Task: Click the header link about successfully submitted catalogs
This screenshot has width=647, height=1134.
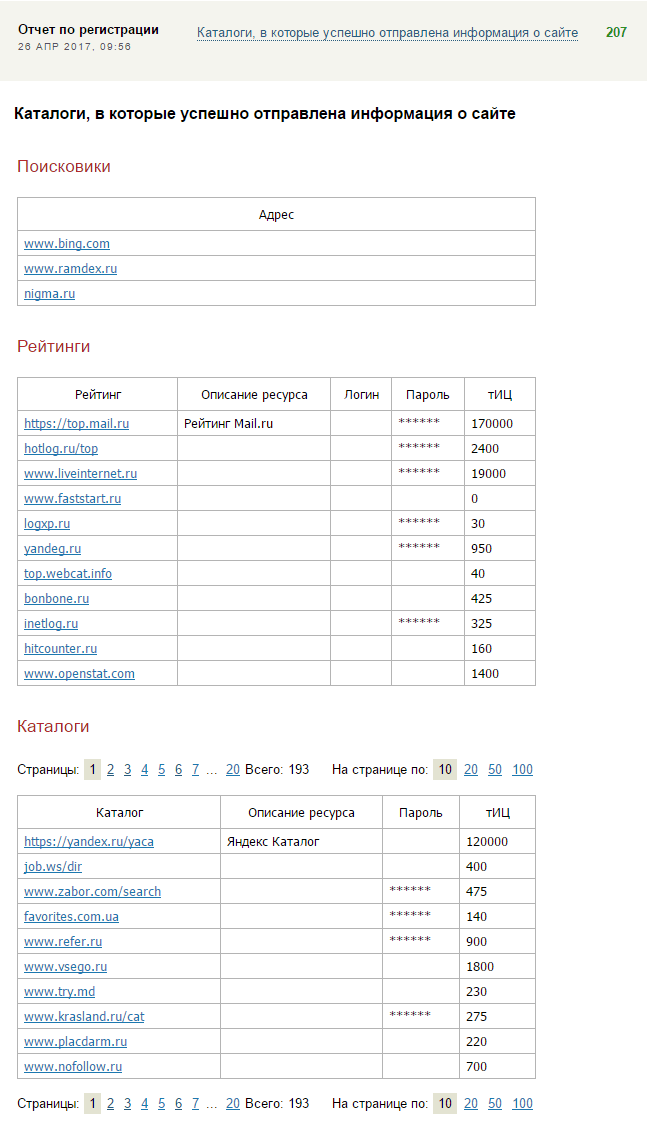Action: (x=387, y=33)
